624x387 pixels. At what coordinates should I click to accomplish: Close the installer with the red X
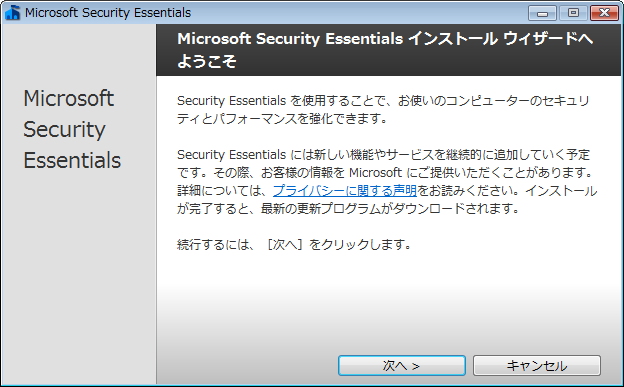point(604,13)
